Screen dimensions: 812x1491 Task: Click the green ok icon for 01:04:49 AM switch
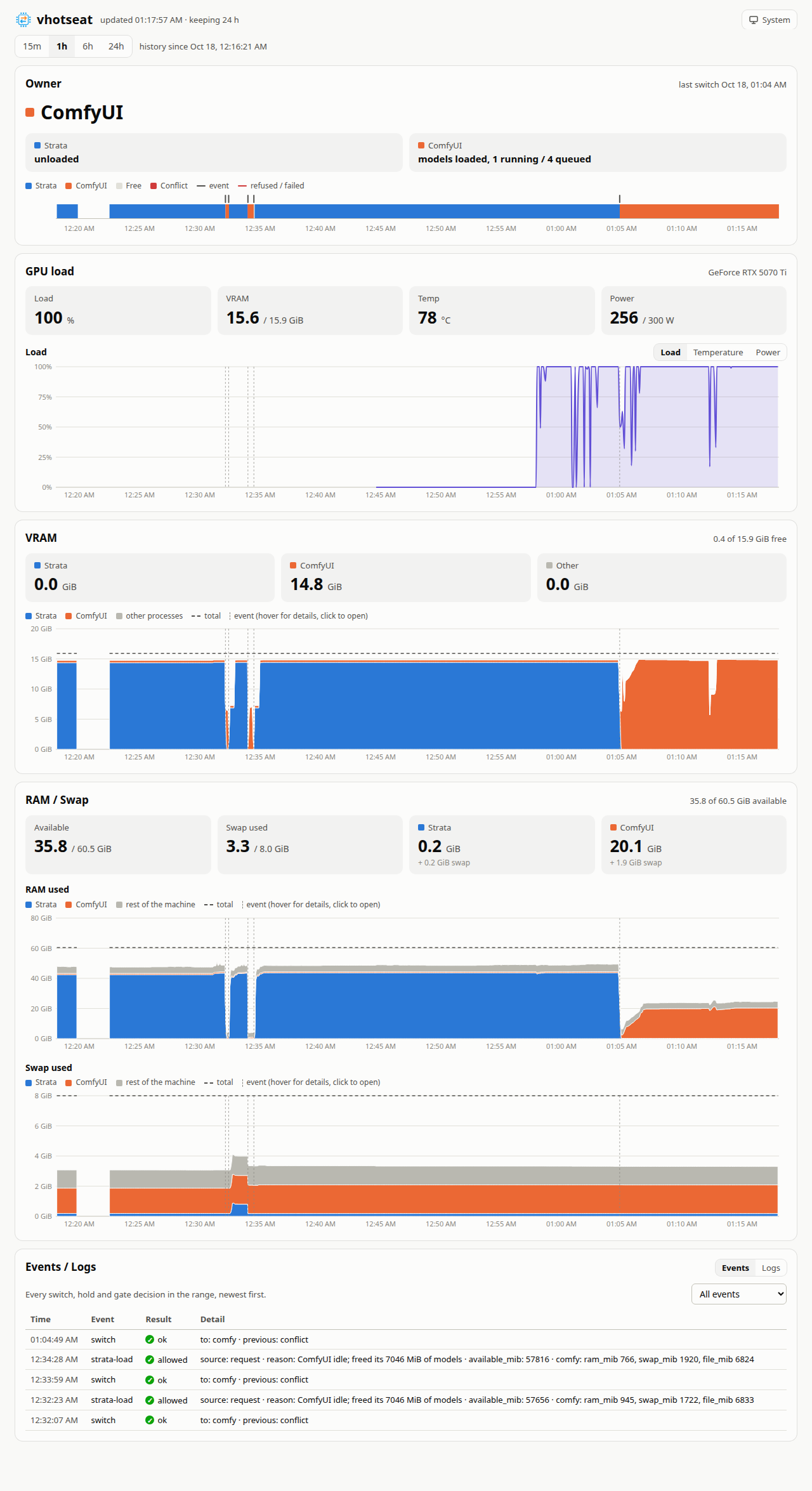click(150, 1339)
